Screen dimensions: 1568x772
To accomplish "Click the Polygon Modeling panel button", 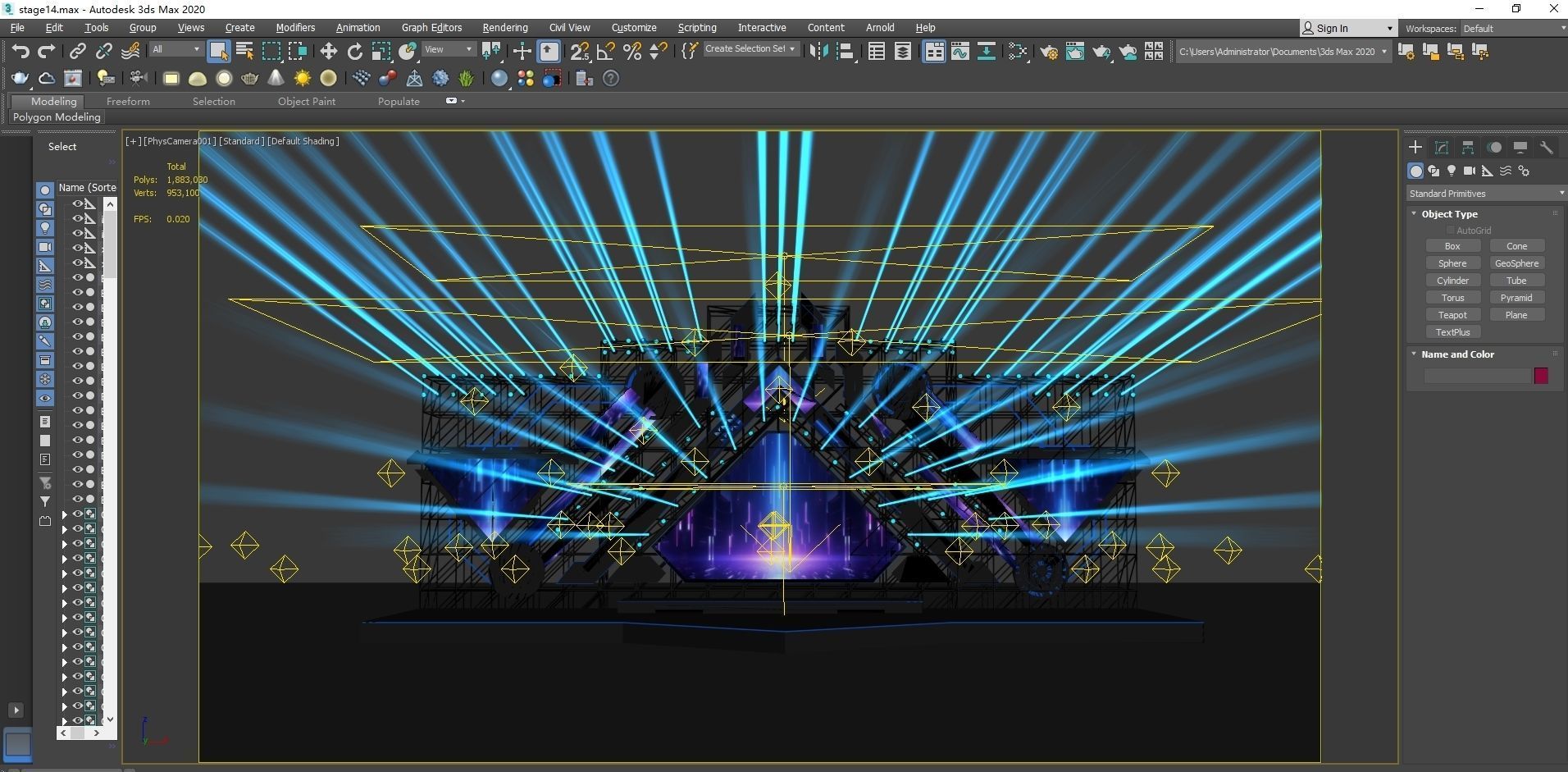I will tap(57, 117).
